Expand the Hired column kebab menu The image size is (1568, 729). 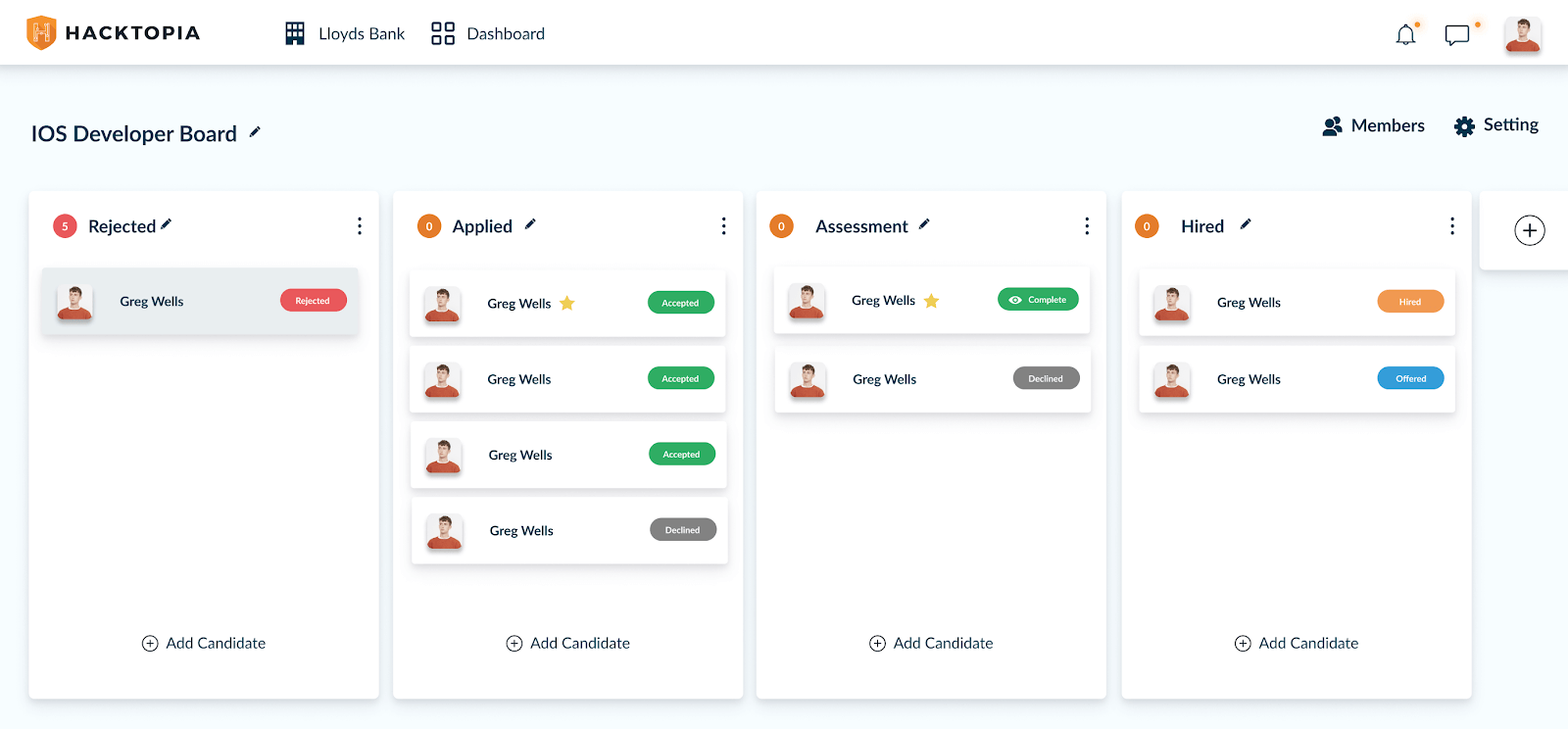coord(1451,226)
